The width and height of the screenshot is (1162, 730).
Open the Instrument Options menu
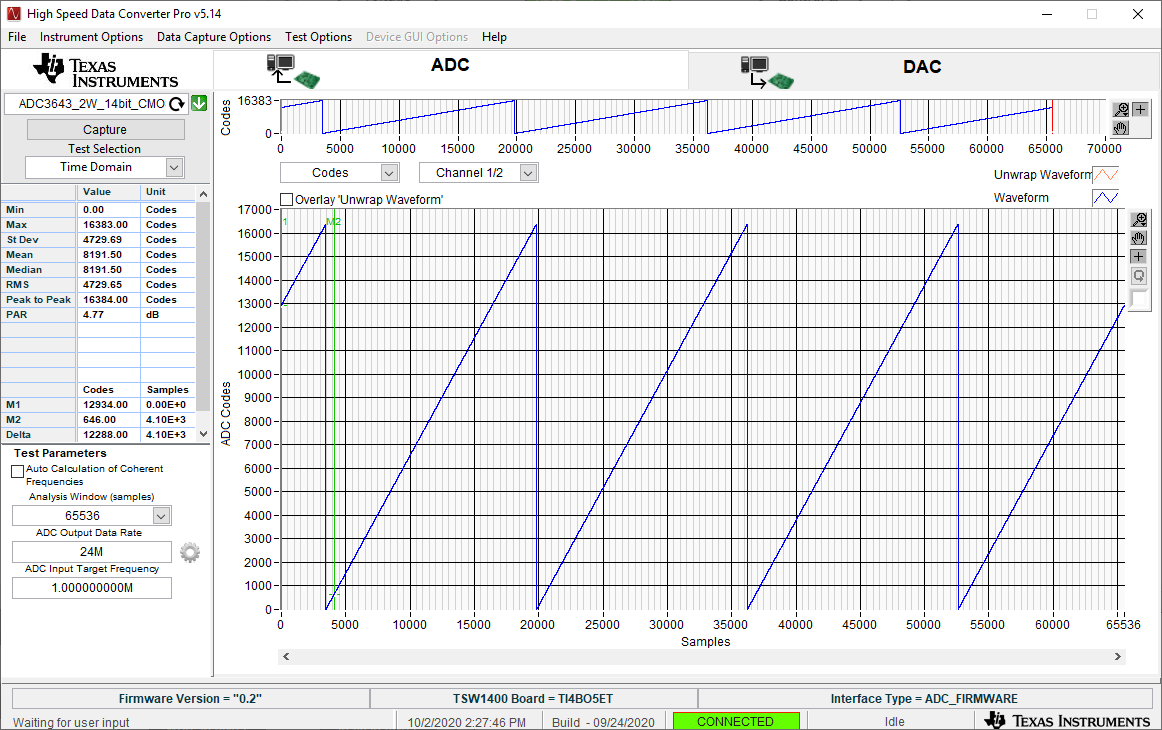(x=91, y=37)
